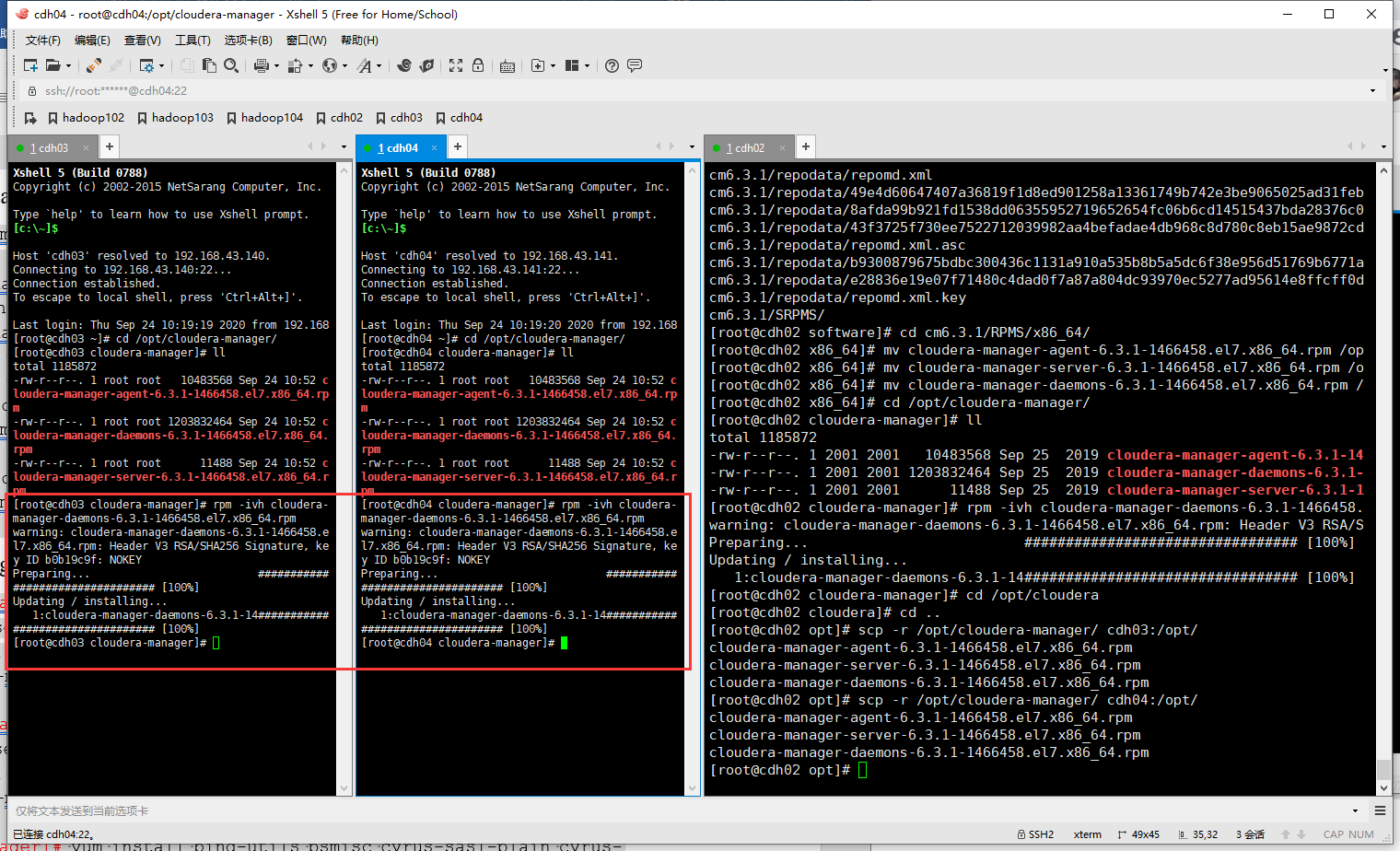1400x851 pixels.
Task: Expand the Print icon dropdown arrow
Action: (275, 66)
